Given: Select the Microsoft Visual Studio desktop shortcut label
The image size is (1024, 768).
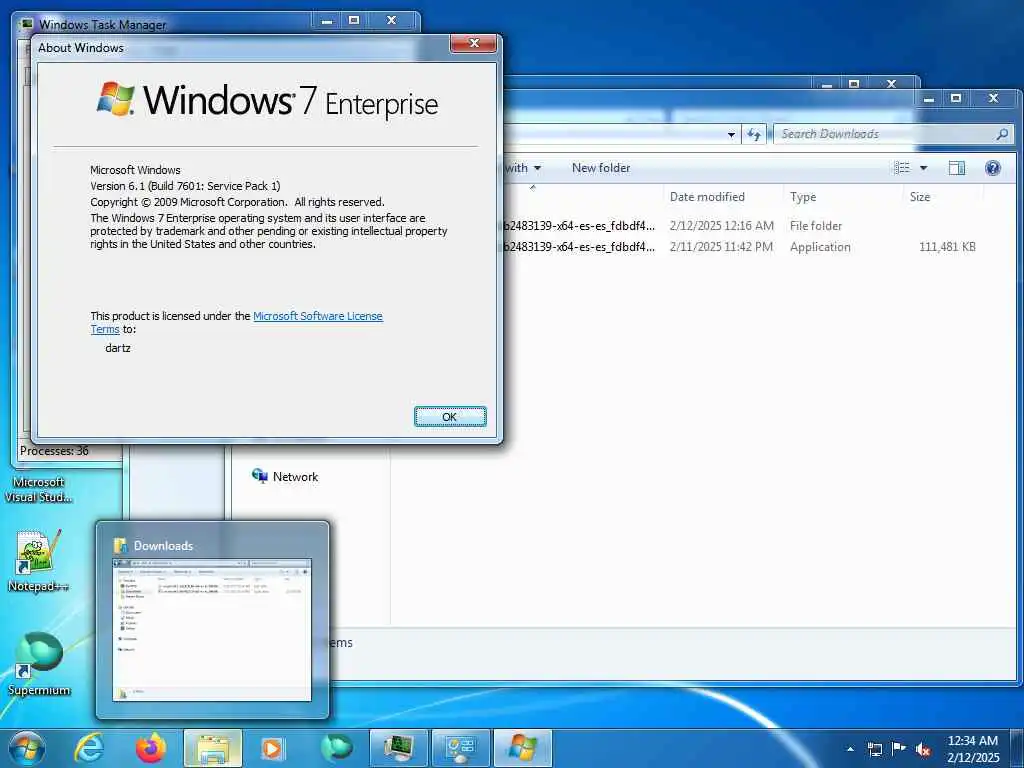Looking at the screenshot, I should (x=39, y=489).
